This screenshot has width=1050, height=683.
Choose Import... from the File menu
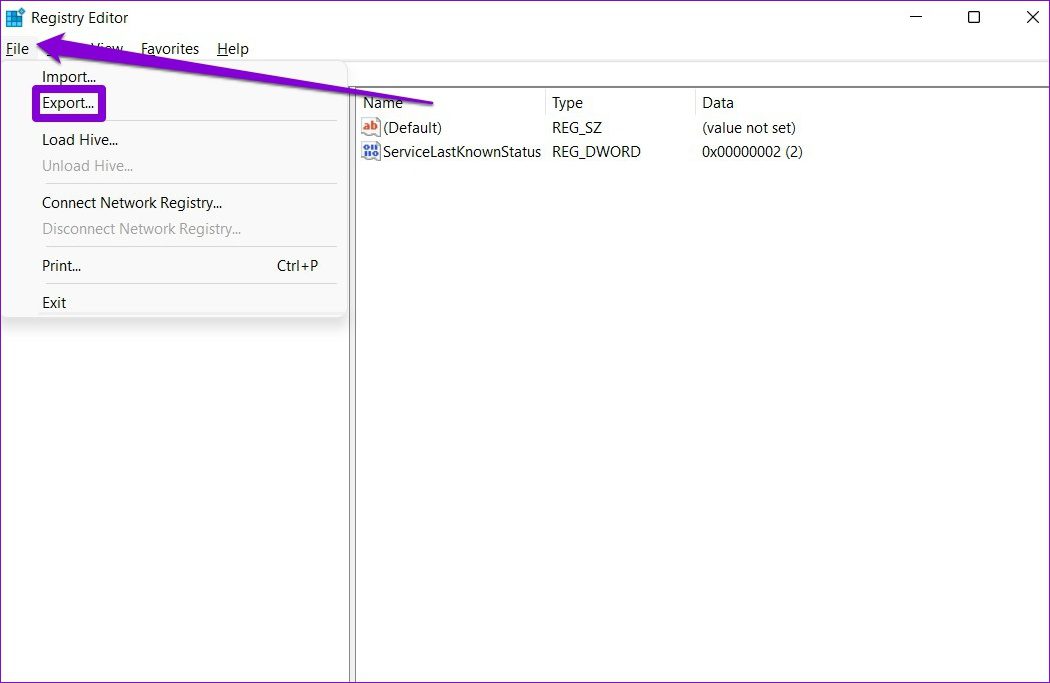coord(69,76)
